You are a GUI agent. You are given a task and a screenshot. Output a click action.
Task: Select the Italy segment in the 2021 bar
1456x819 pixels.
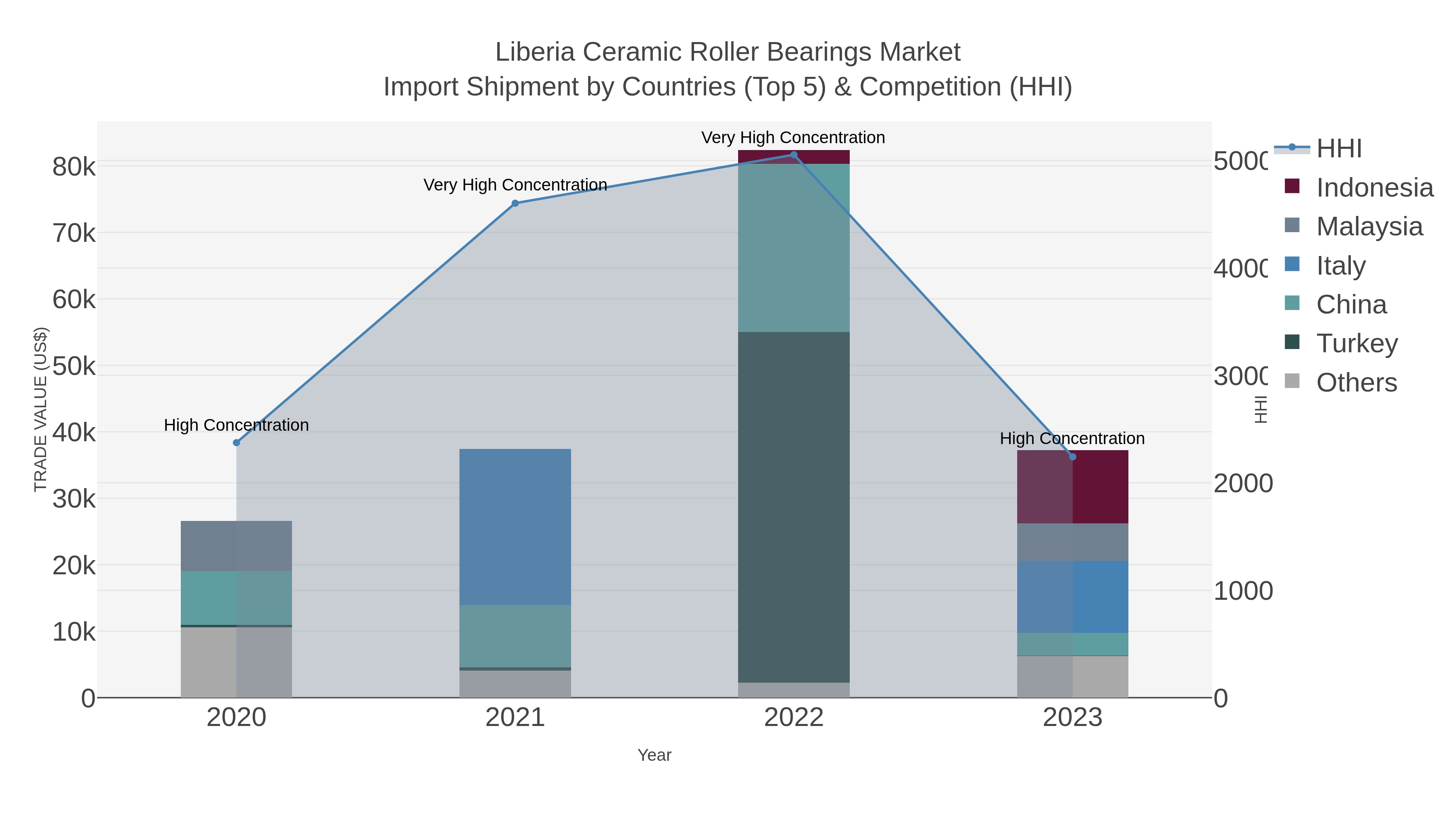click(x=515, y=527)
